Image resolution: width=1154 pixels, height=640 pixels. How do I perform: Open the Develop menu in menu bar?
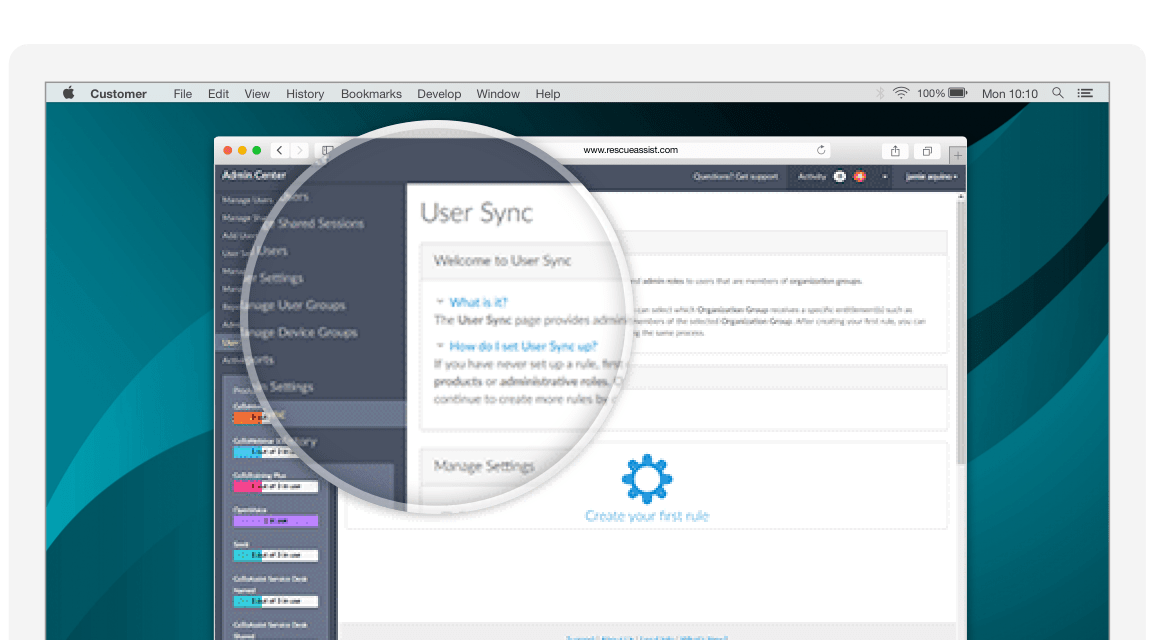tap(439, 94)
